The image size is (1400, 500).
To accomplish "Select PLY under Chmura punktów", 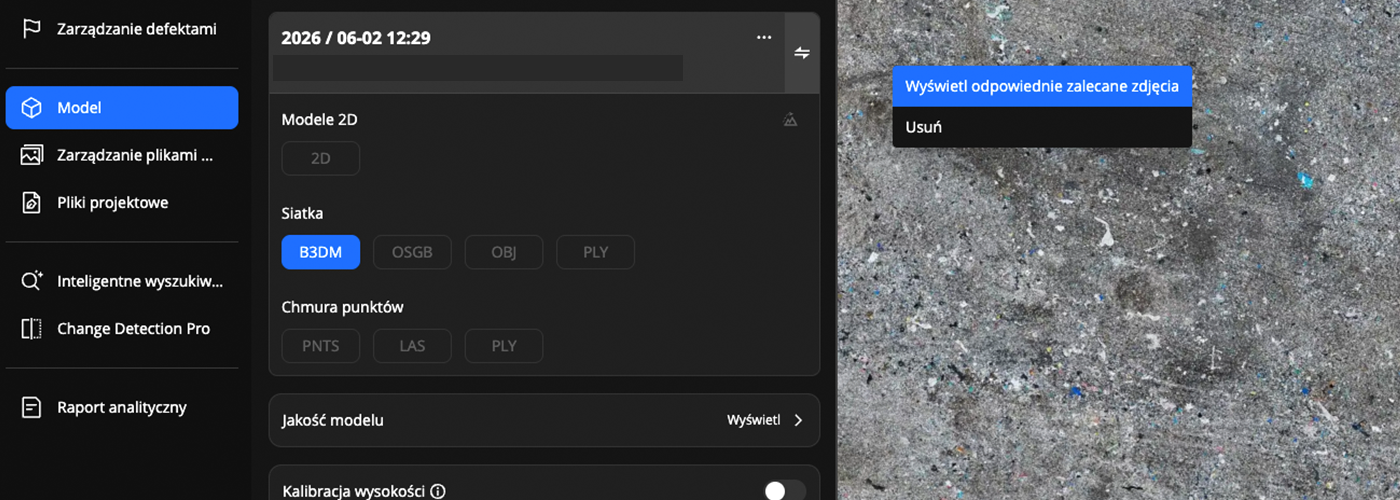I will tap(504, 346).
